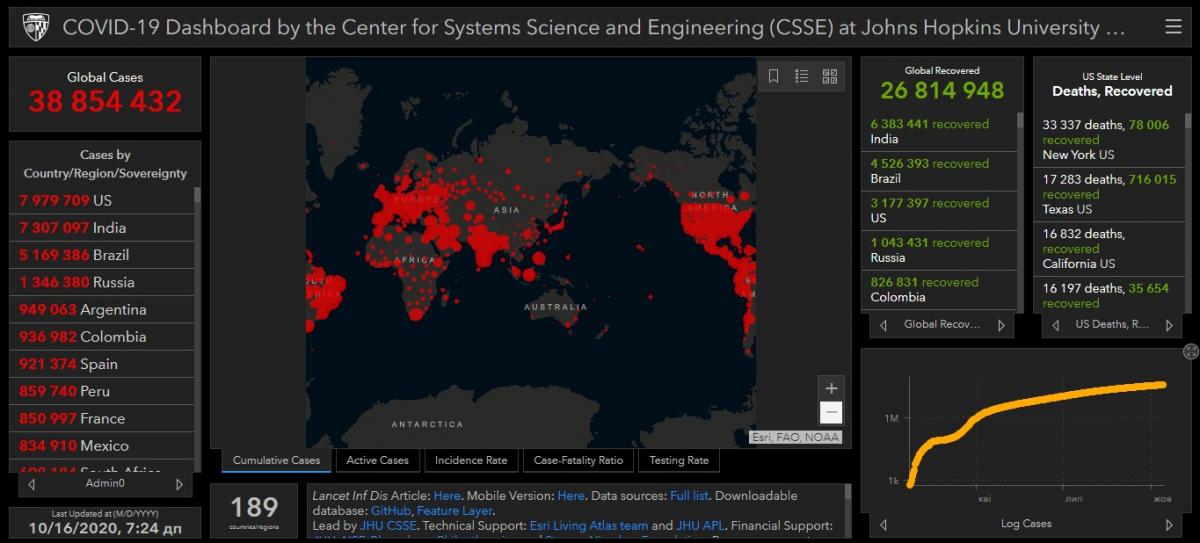The width and height of the screenshot is (1200, 543).
Task: Switch to Cumulative Cases tab
Action: (x=277, y=460)
